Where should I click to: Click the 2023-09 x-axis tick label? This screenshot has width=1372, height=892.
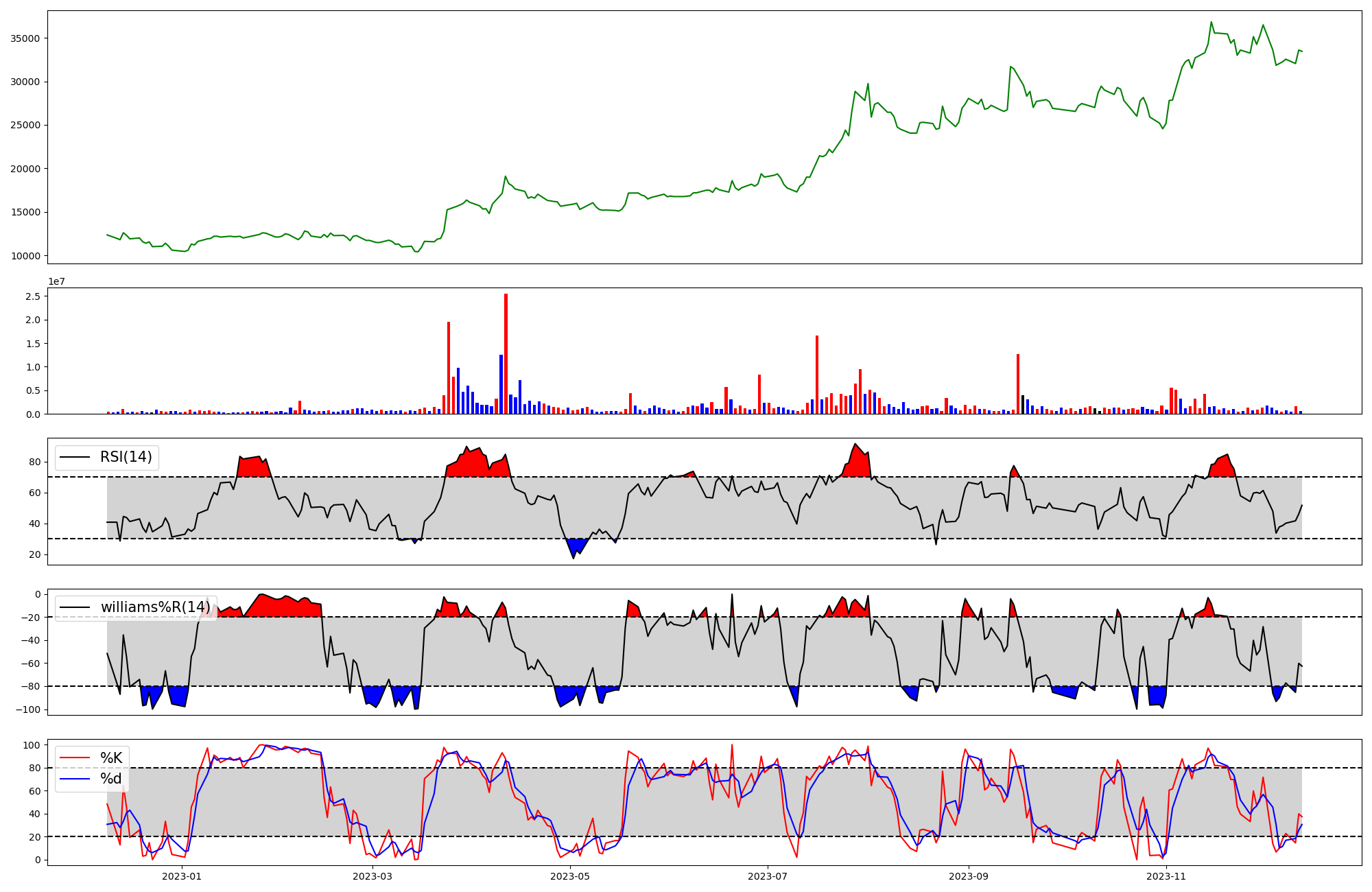click(969, 876)
